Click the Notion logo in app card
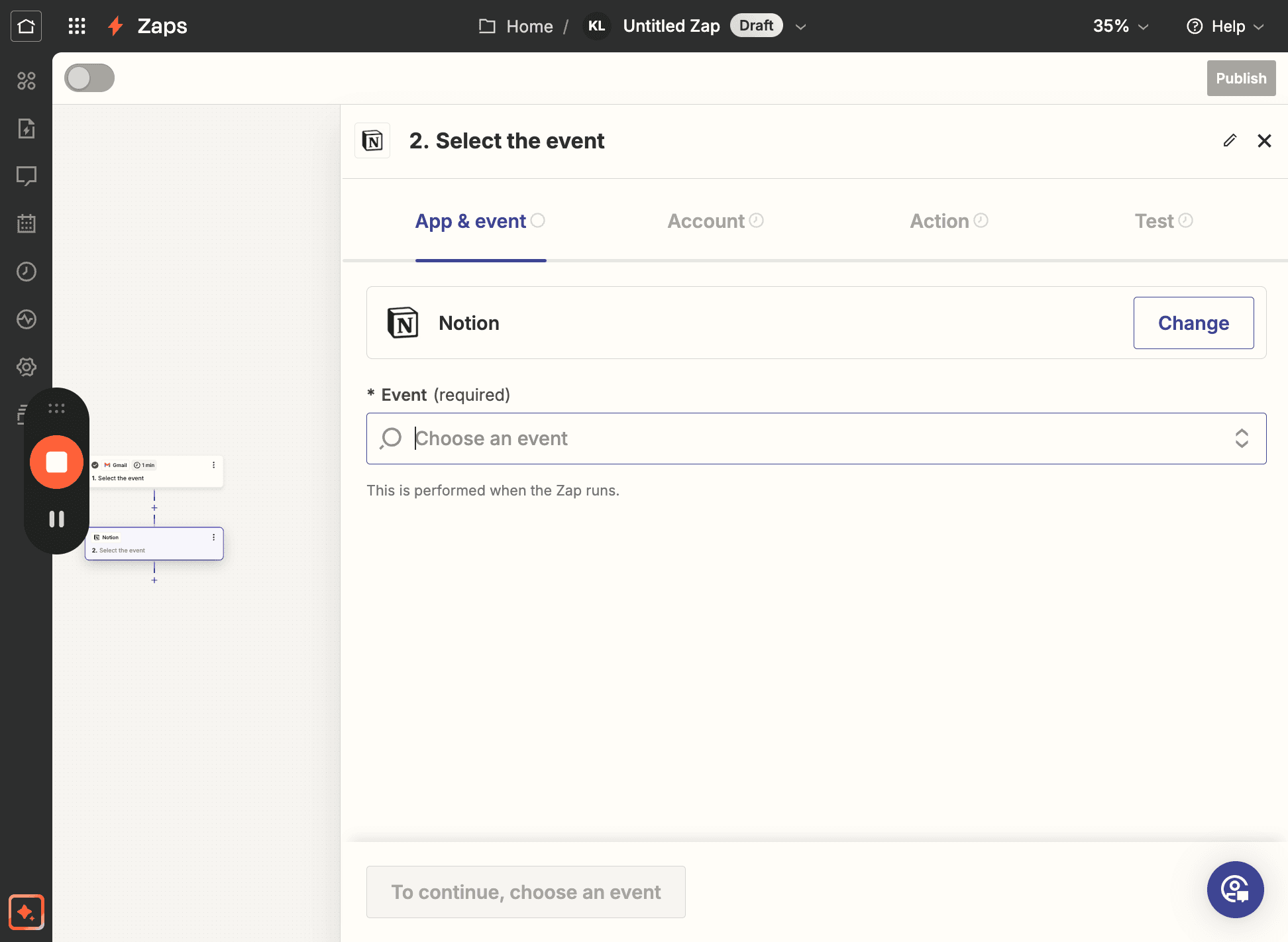1288x942 pixels. (403, 323)
